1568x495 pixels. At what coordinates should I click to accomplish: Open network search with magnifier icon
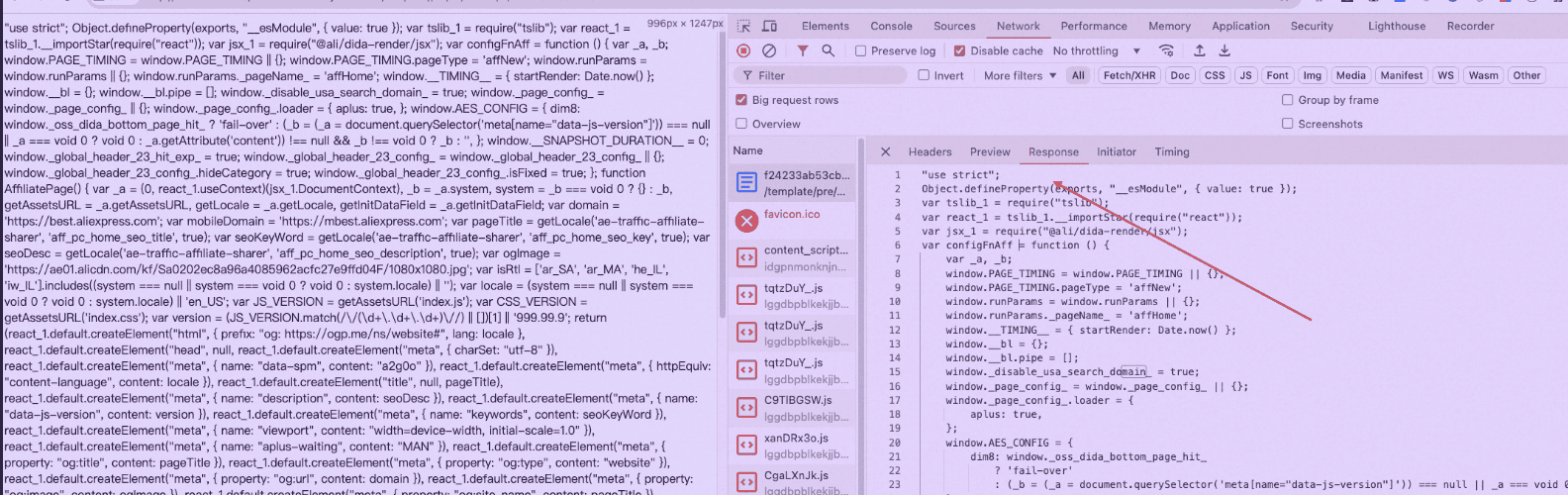pyautogui.click(x=828, y=50)
